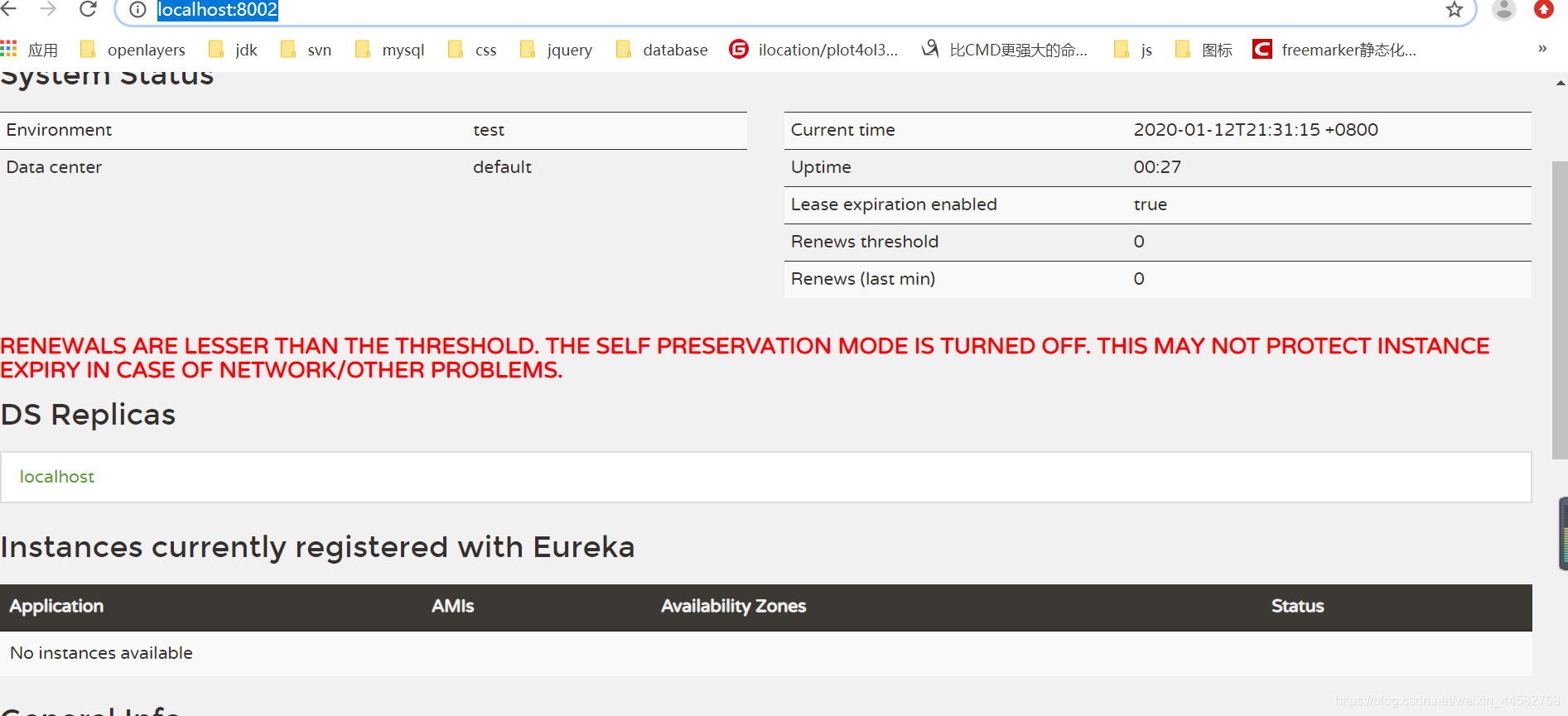This screenshot has height=716, width=1568.
Task: Open the js bookmark folder
Action: point(1134,50)
